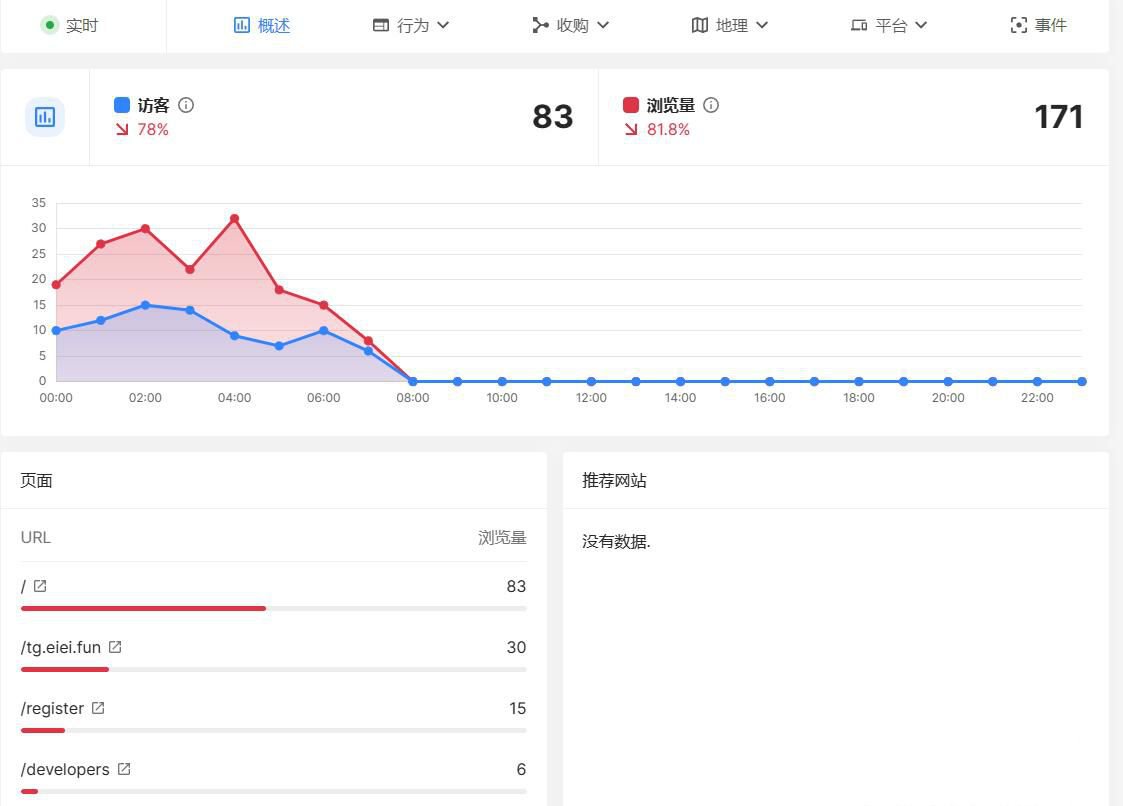
Task: Click the device icon next to 平台
Action: (858, 24)
